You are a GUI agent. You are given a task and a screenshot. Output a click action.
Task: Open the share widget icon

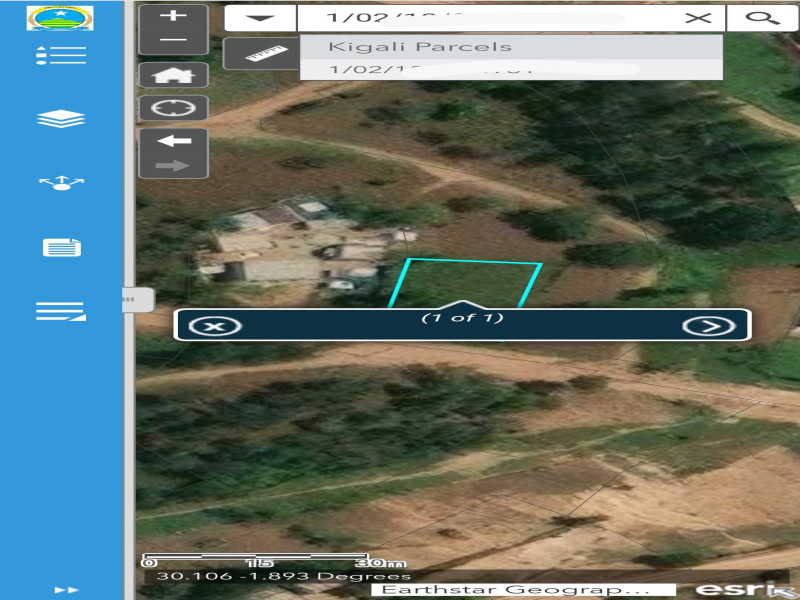point(61,183)
